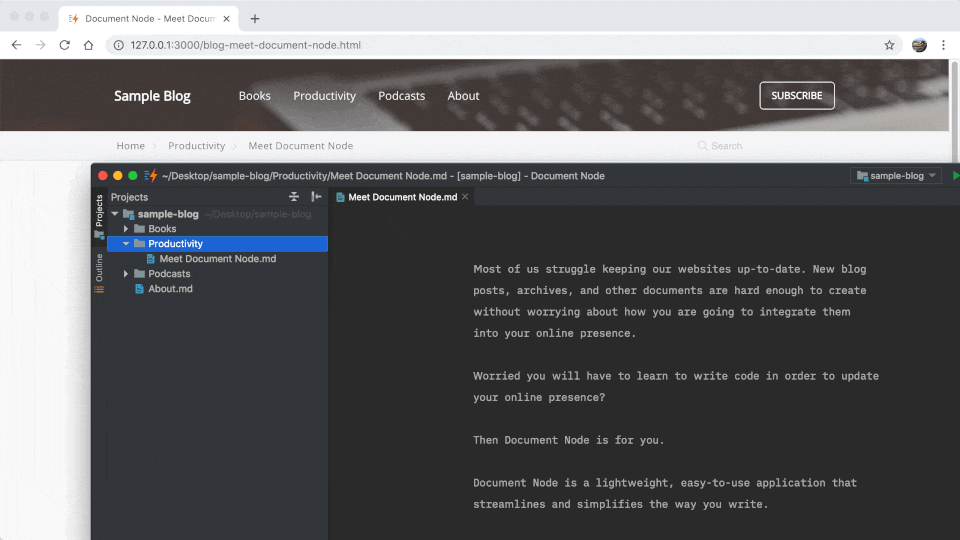Select About.md file in tree
Screen dimensions: 960x540
217,289
